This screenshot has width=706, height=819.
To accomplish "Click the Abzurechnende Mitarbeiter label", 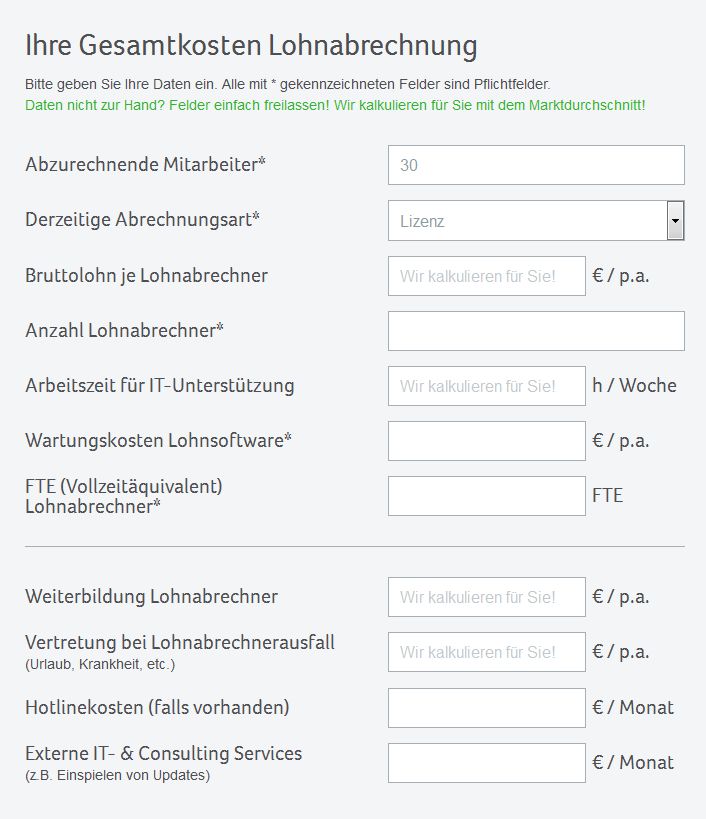I will (145, 164).
